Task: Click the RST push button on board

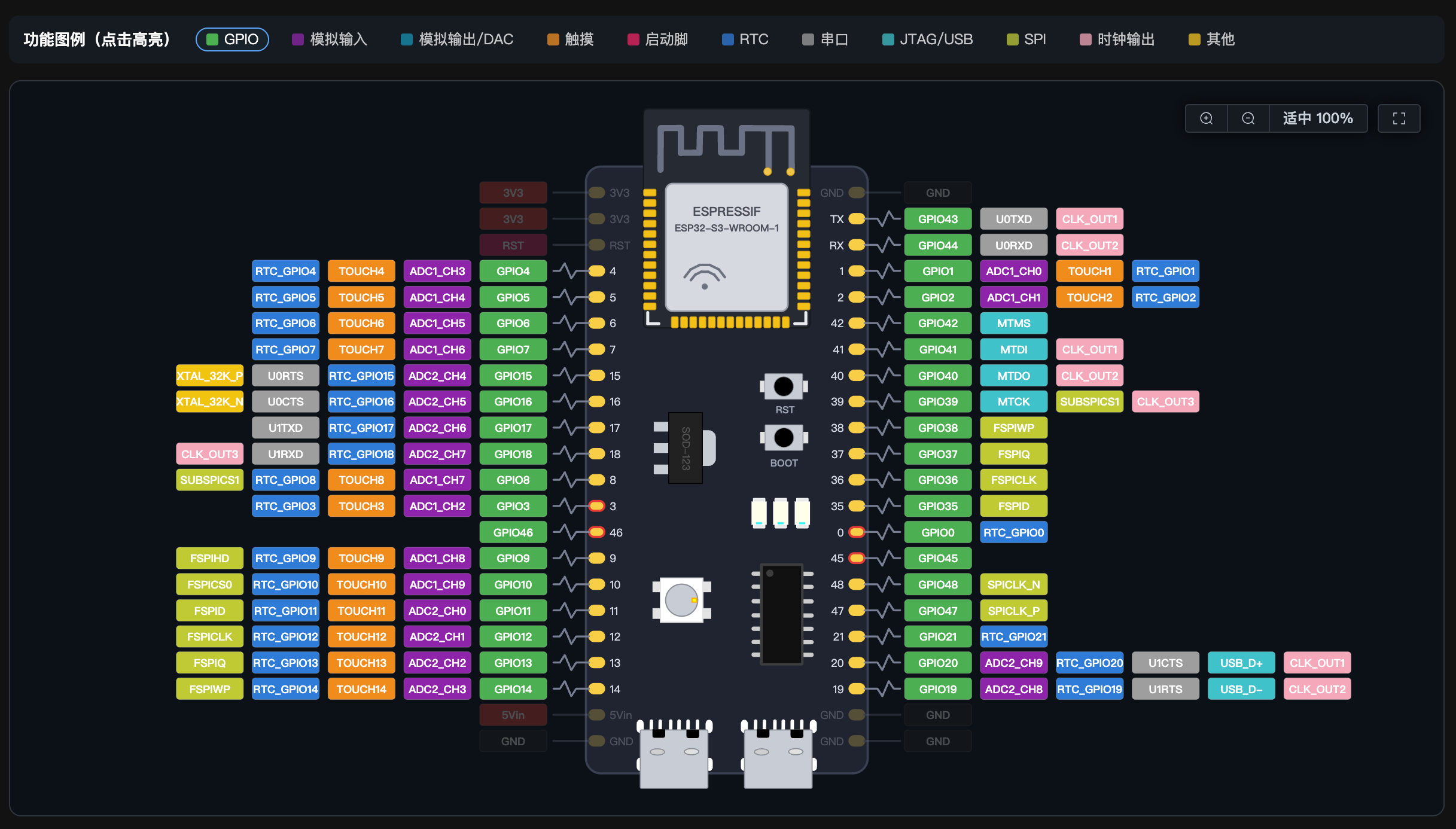Action: [784, 387]
